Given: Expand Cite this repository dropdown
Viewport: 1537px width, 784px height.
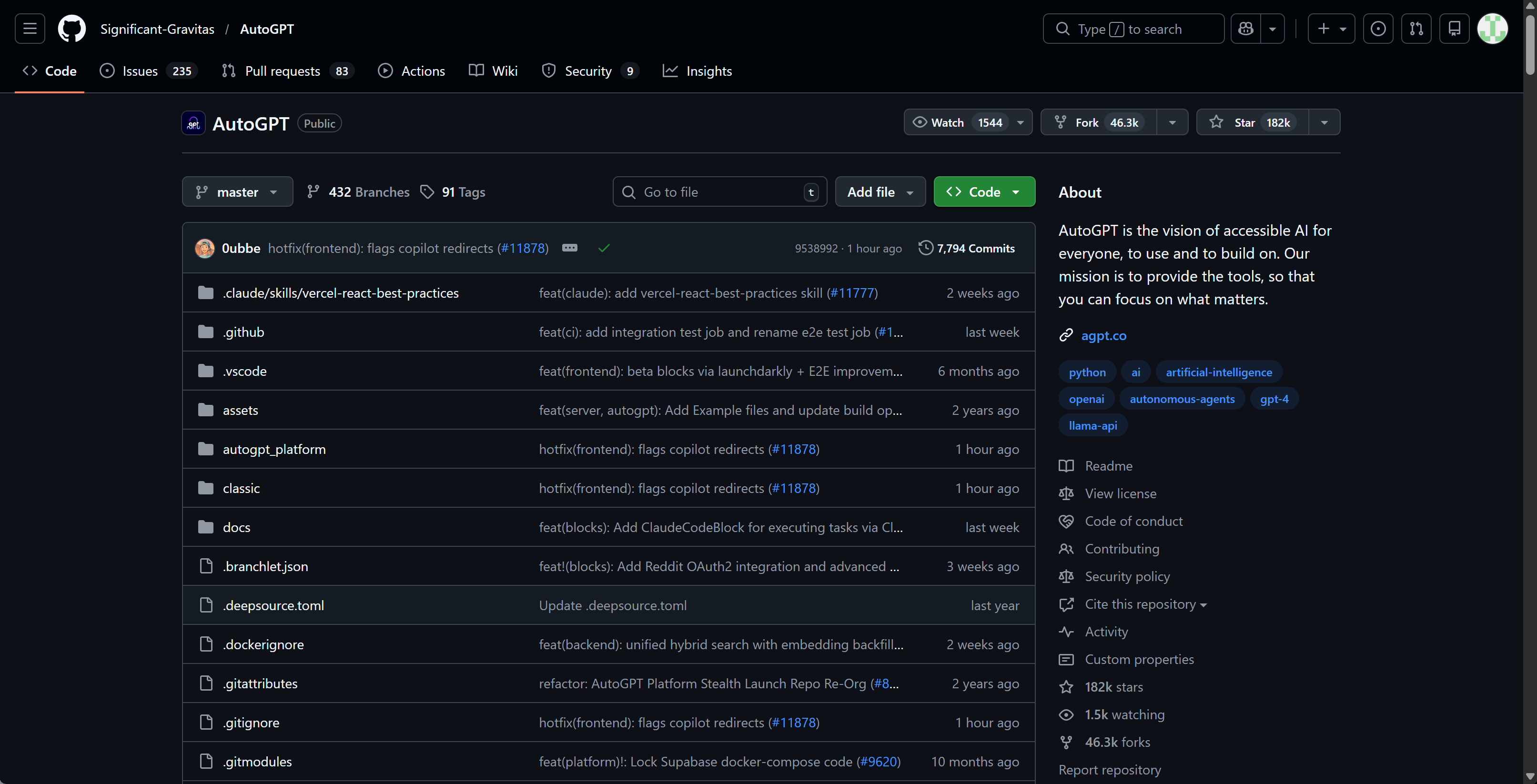Looking at the screenshot, I should 1145,604.
